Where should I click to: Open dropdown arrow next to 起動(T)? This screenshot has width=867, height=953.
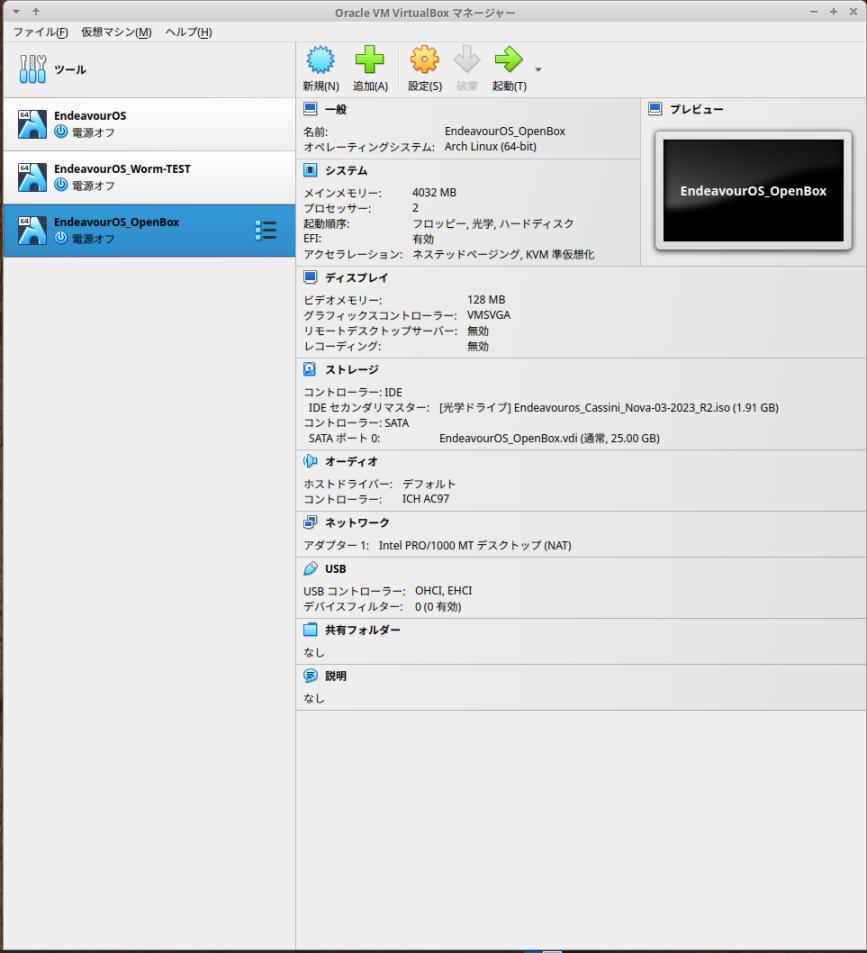pos(538,69)
